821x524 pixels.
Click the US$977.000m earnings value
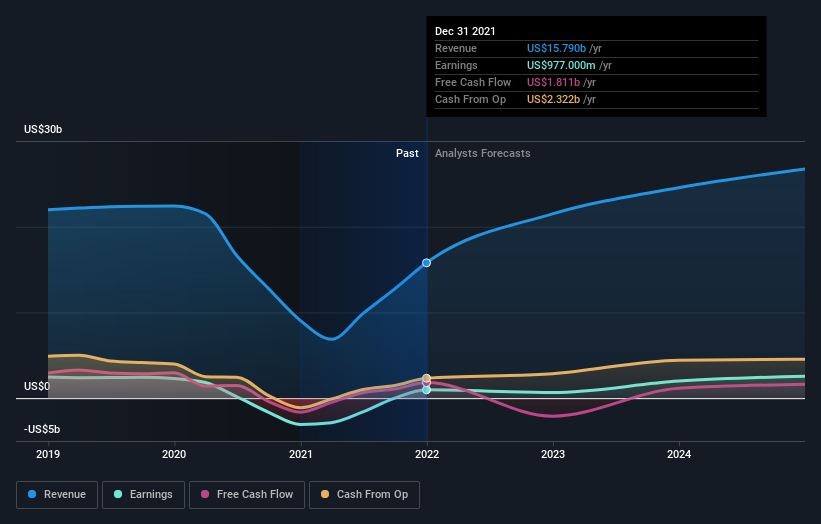pos(561,65)
